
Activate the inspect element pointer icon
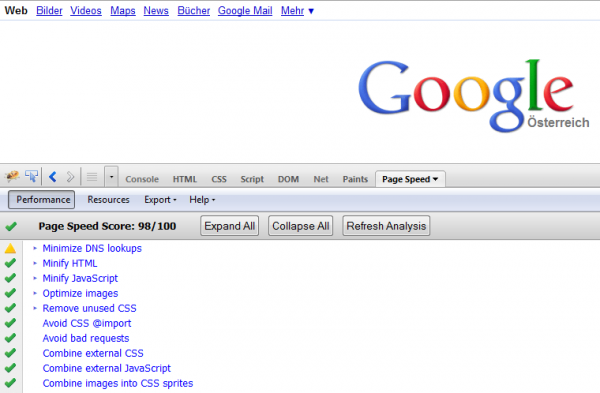tap(31, 176)
